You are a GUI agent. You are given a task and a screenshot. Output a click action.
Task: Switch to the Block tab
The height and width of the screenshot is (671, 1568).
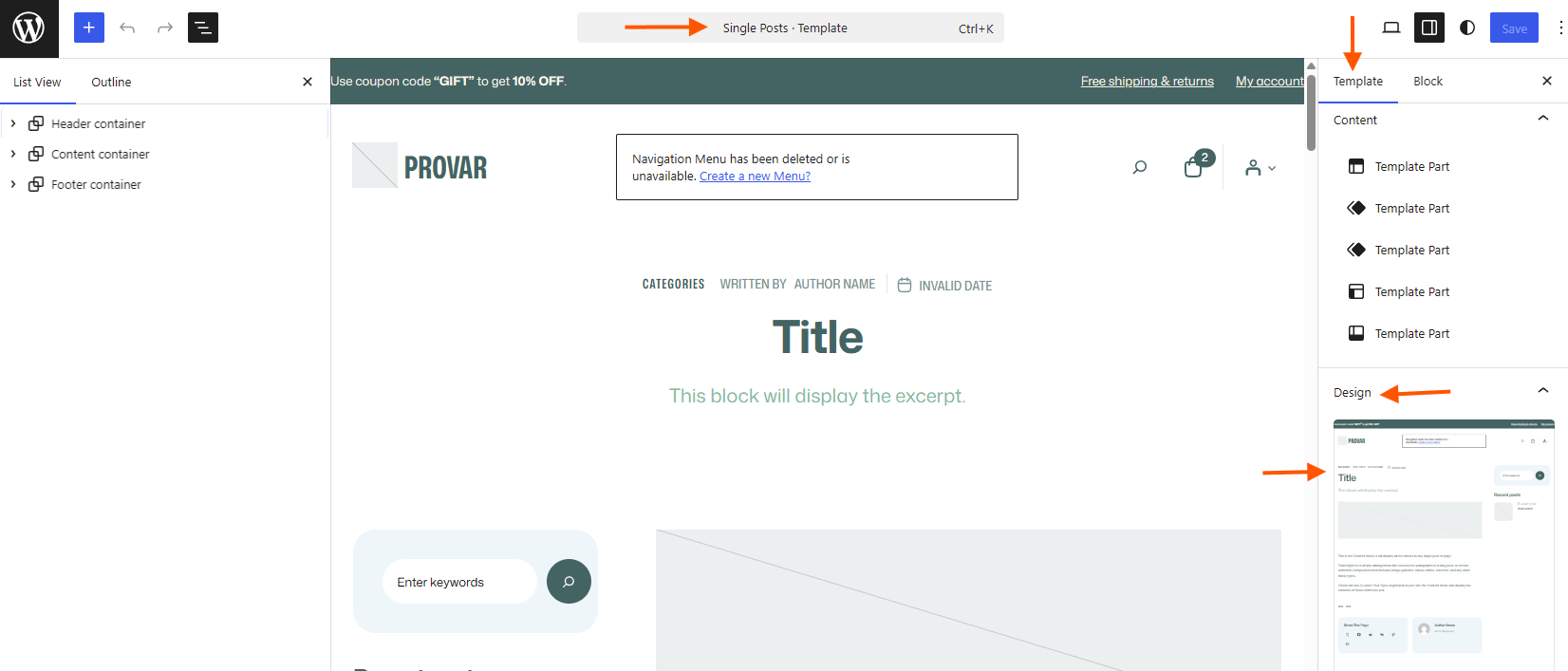point(1428,82)
